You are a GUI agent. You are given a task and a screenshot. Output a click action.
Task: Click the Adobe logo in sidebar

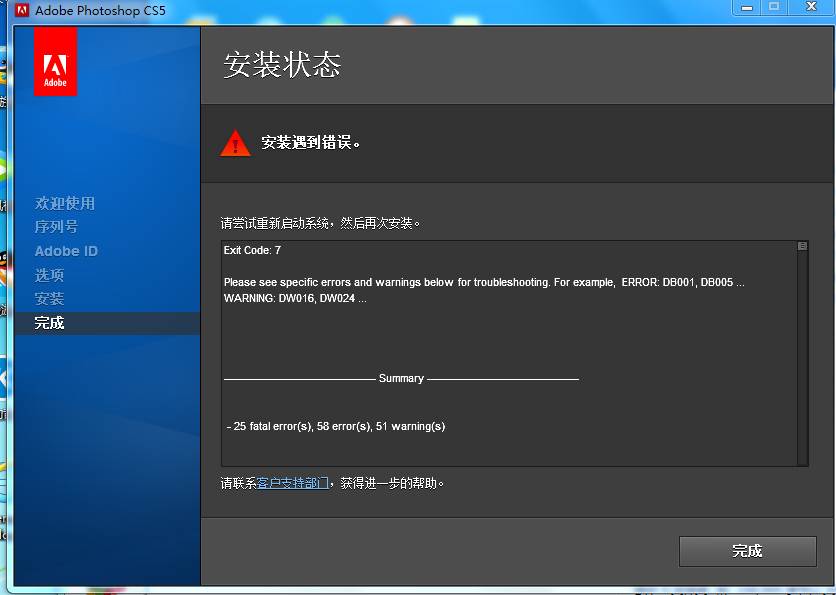coord(55,62)
